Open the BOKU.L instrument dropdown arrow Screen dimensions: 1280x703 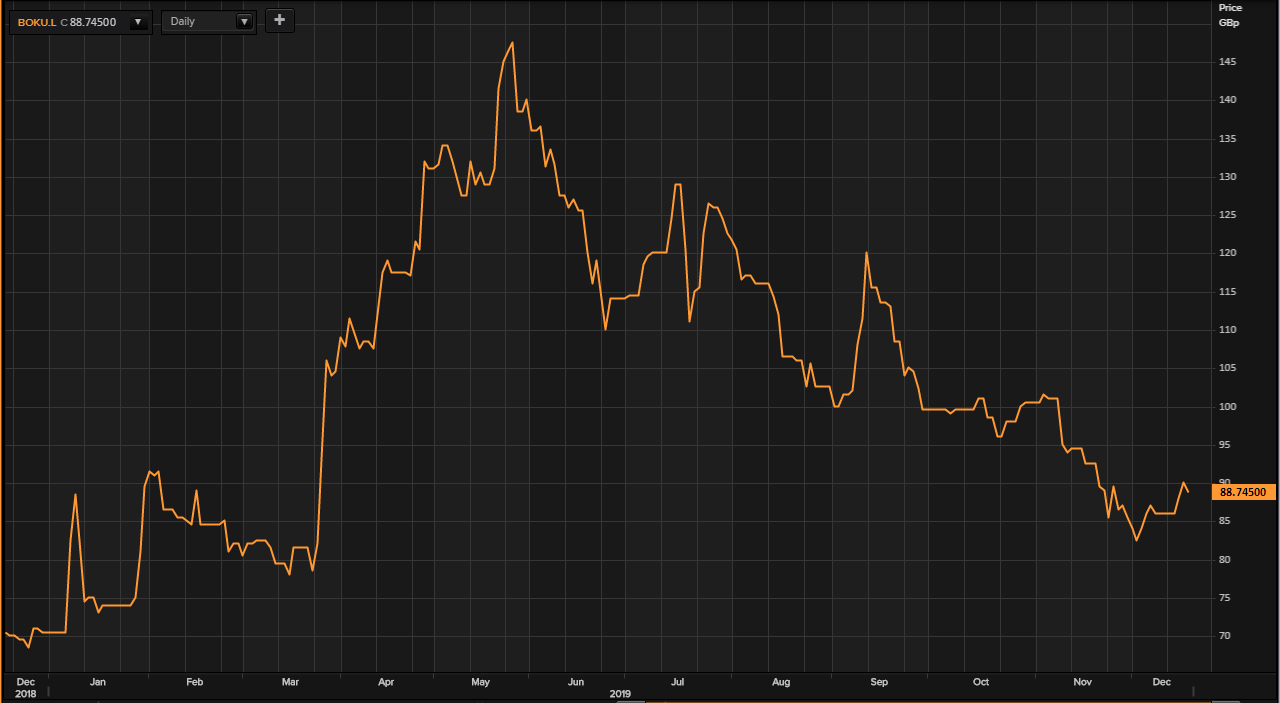coord(138,21)
